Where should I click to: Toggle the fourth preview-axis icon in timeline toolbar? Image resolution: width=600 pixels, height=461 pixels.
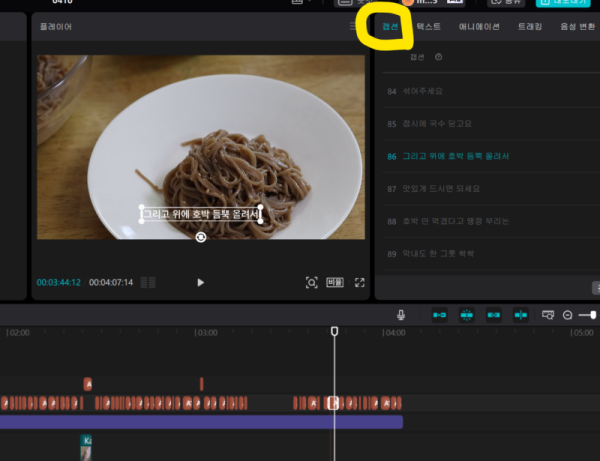click(520, 314)
